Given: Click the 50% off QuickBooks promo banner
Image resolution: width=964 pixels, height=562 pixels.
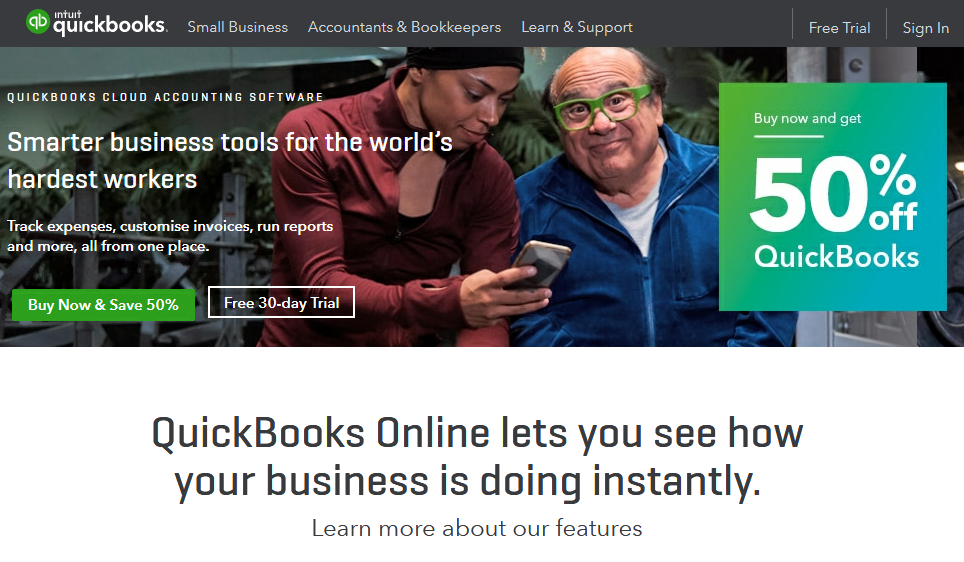Looking at the screenshot, I should [832, 197].
